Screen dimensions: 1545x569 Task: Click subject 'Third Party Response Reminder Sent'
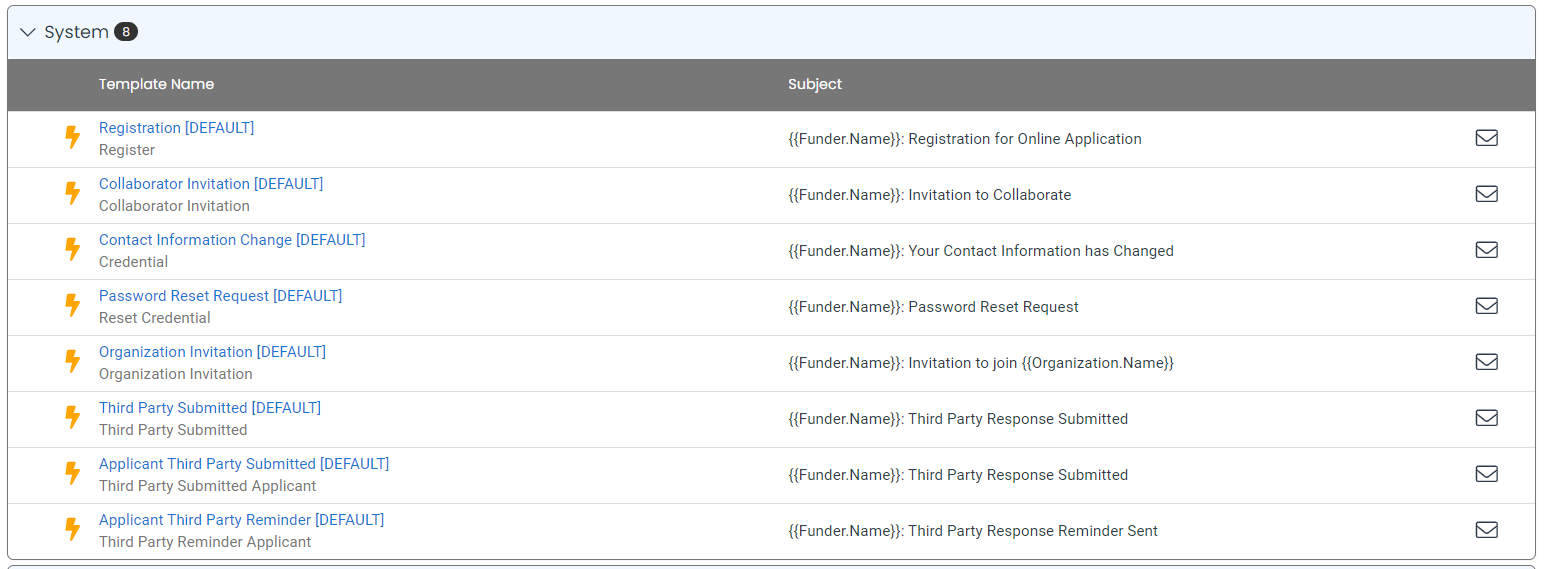(x=1033, y=531)
